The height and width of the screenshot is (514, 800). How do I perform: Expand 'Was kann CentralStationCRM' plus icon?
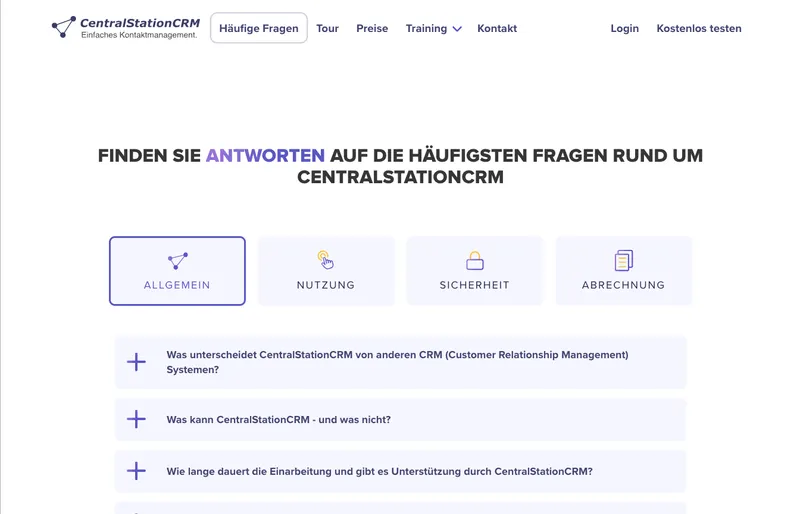click(x=136, y=419)
